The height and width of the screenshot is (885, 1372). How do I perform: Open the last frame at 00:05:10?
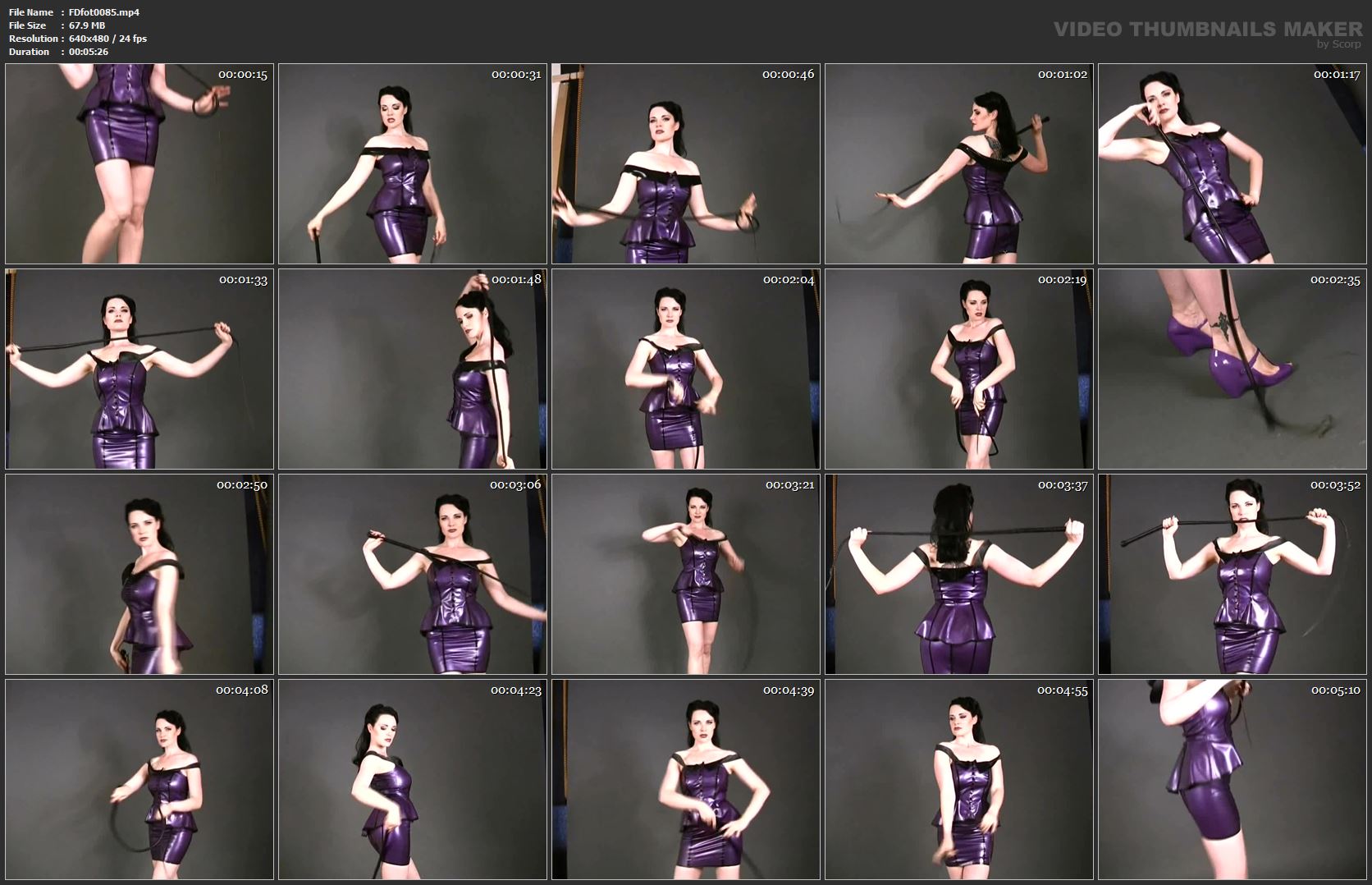pyautogui.click(x=1233, y=779)
